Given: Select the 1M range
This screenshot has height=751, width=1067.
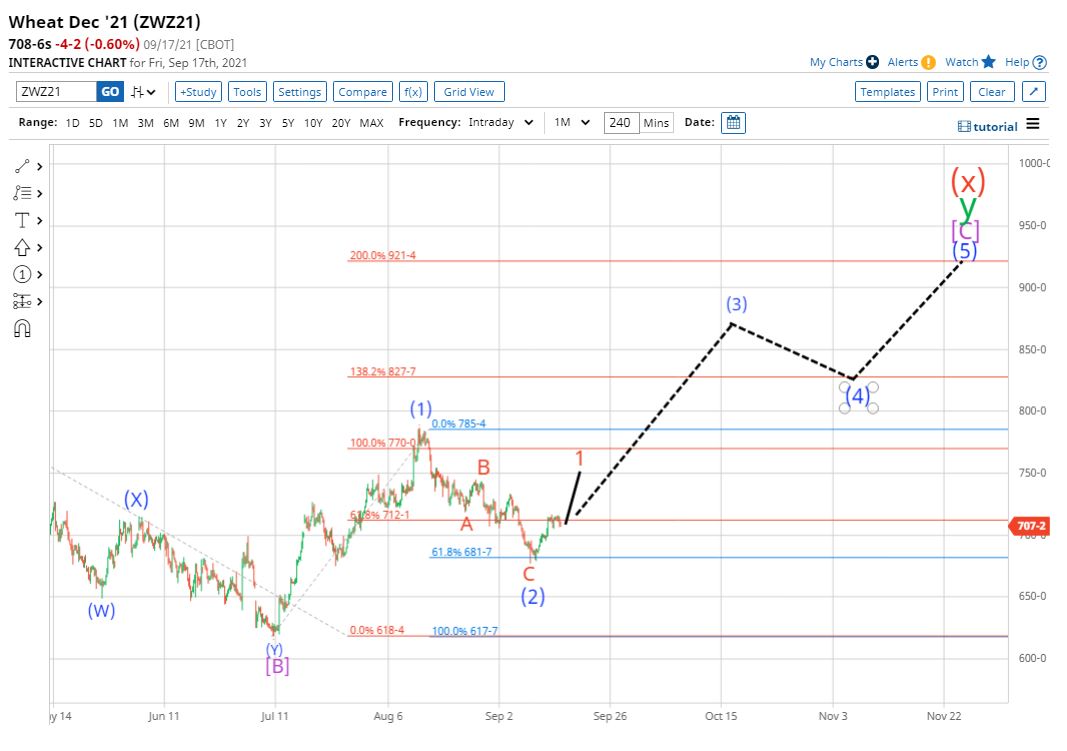Looking at the screenshot, I should coord(120,123).
